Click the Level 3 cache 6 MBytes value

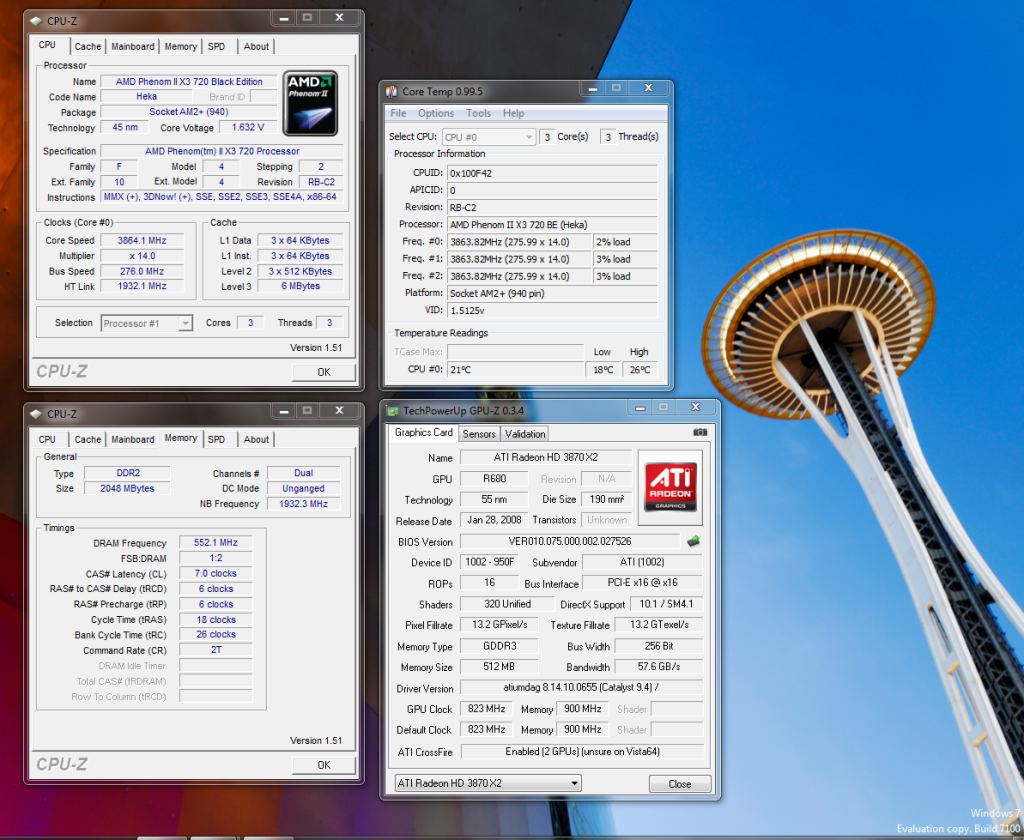pyautogui.click(x=300, y=286)
